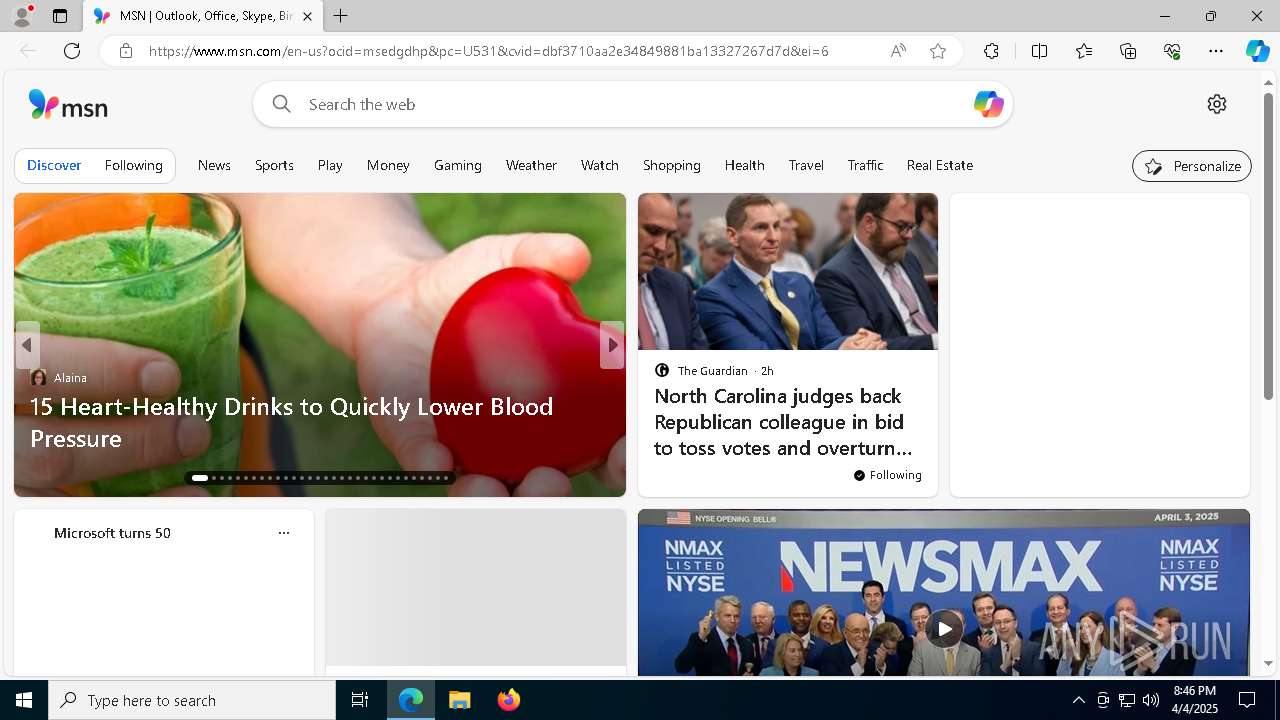
Task: Open the taskbar clock showing 8:46 PM
Action: (x=1195, y=700)
